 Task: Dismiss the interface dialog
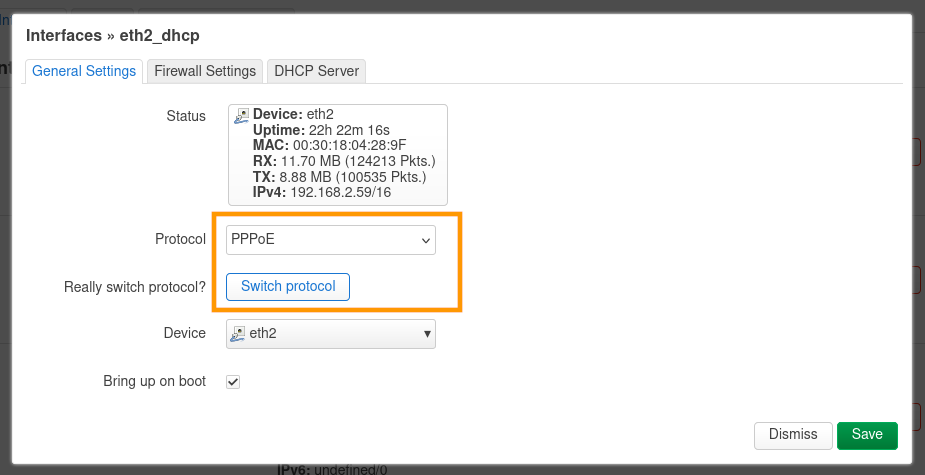[793, 435]
